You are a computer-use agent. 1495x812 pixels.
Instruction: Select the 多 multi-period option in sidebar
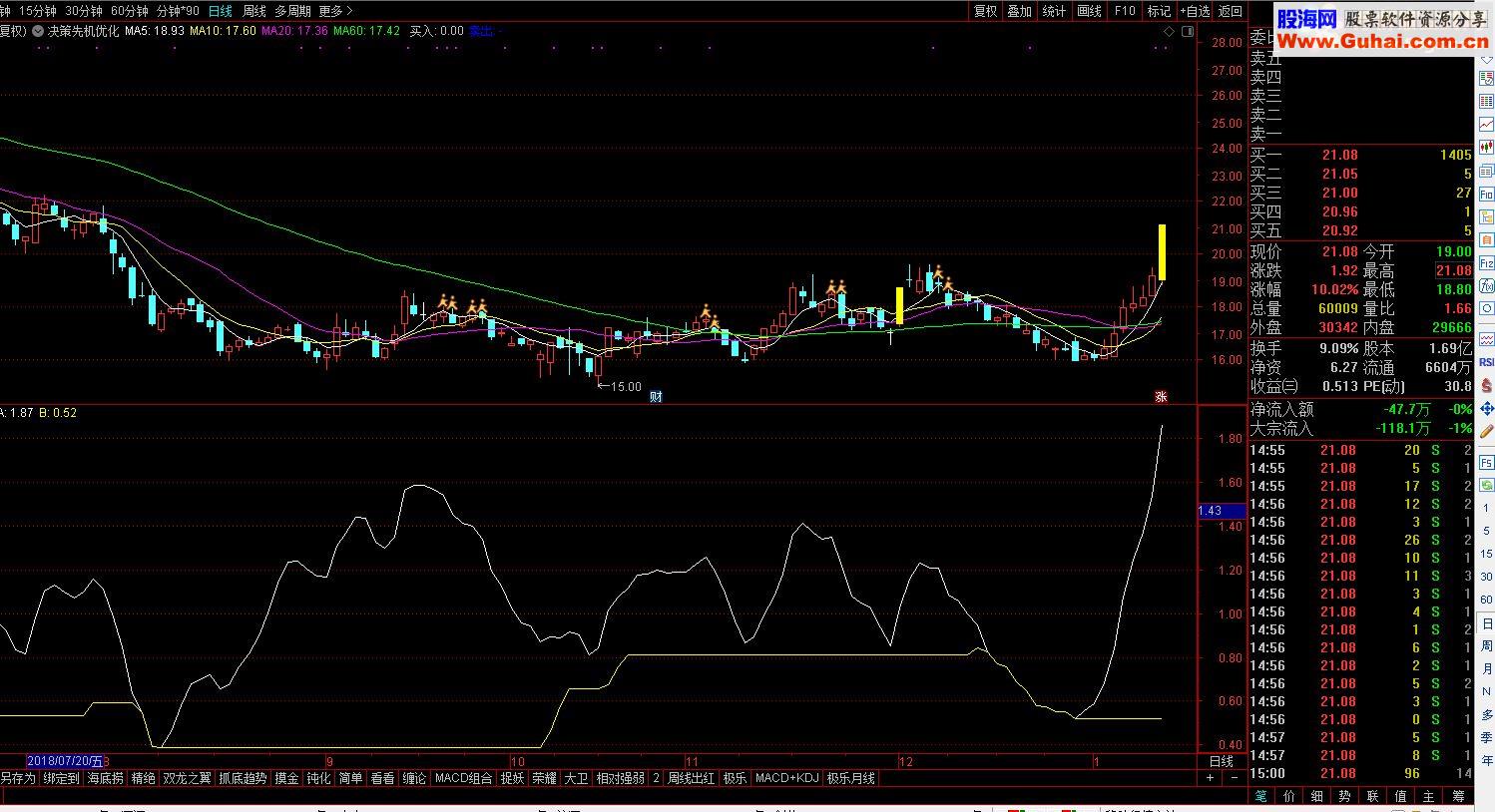[x=1487, y=715]
